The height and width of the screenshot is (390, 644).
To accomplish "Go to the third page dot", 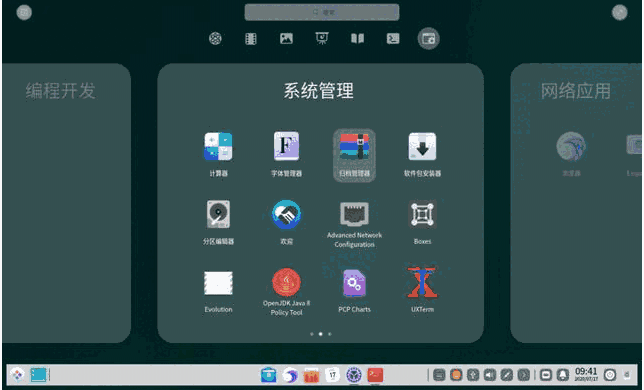I will [330, 334].
